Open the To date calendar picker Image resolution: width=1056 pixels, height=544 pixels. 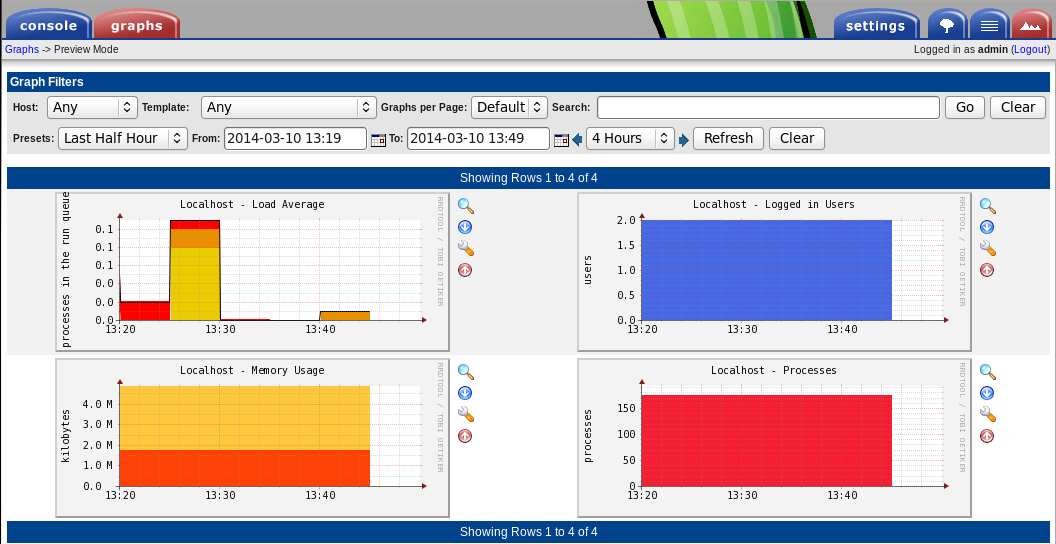pos(561,140)
